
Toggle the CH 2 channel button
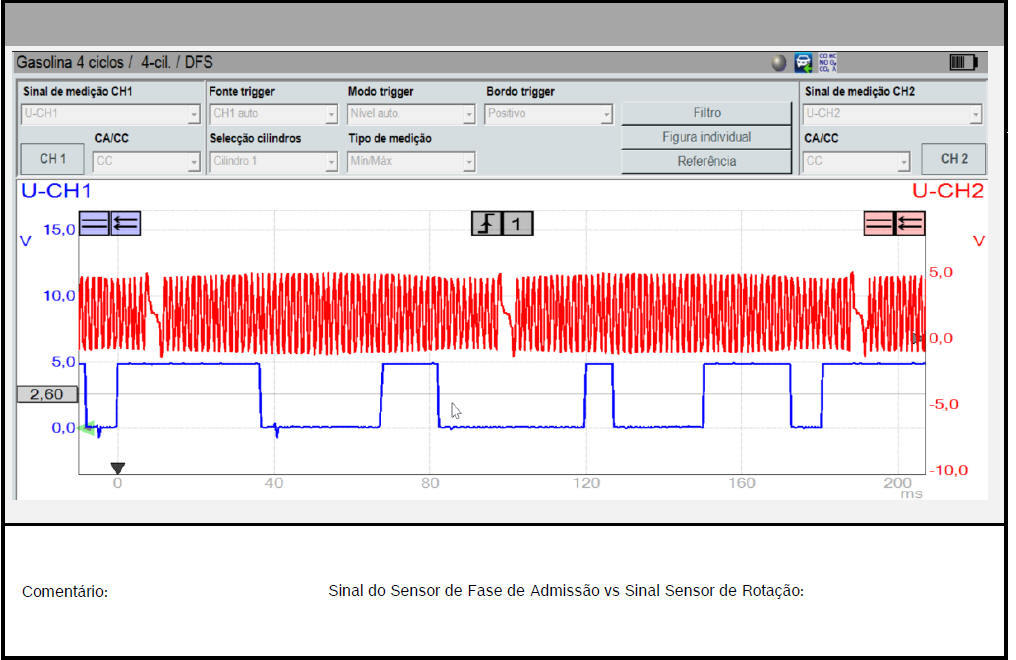tap(954, 159)
